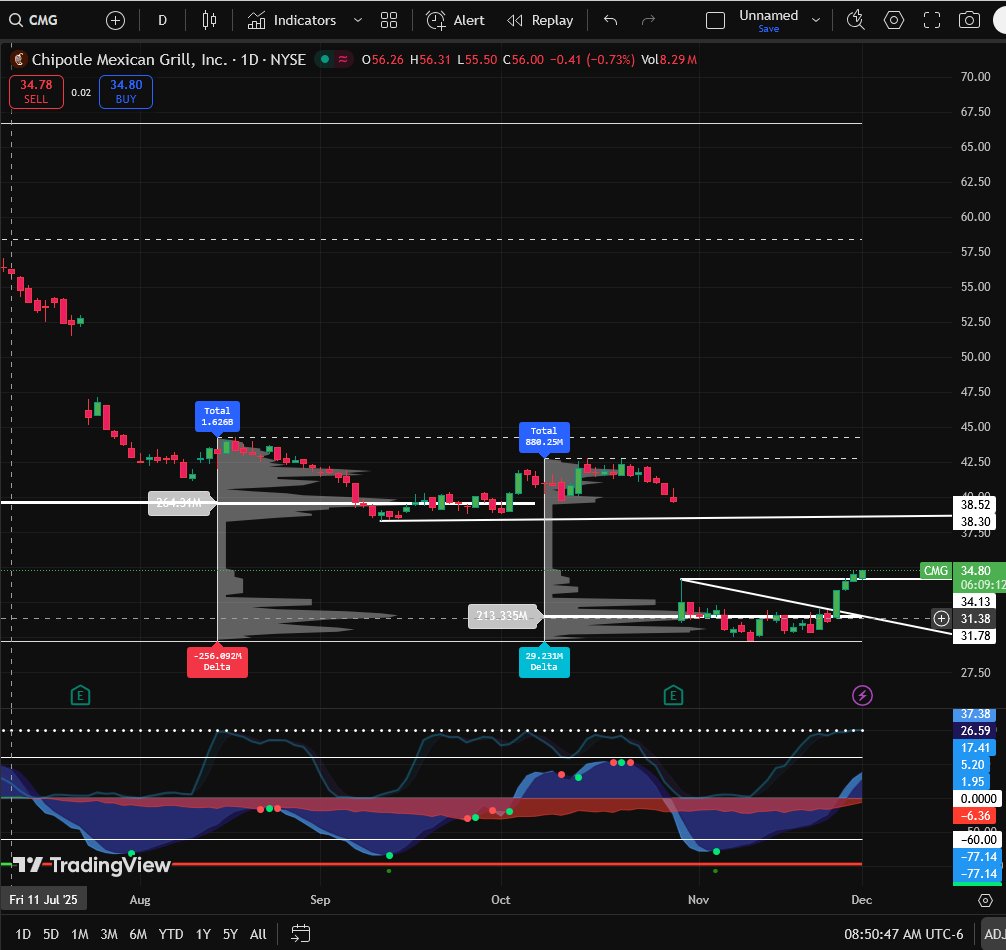Screen dimensions: 1006x950
Task: Open chart settings hexagon icon
Action: tap(894, 21)
